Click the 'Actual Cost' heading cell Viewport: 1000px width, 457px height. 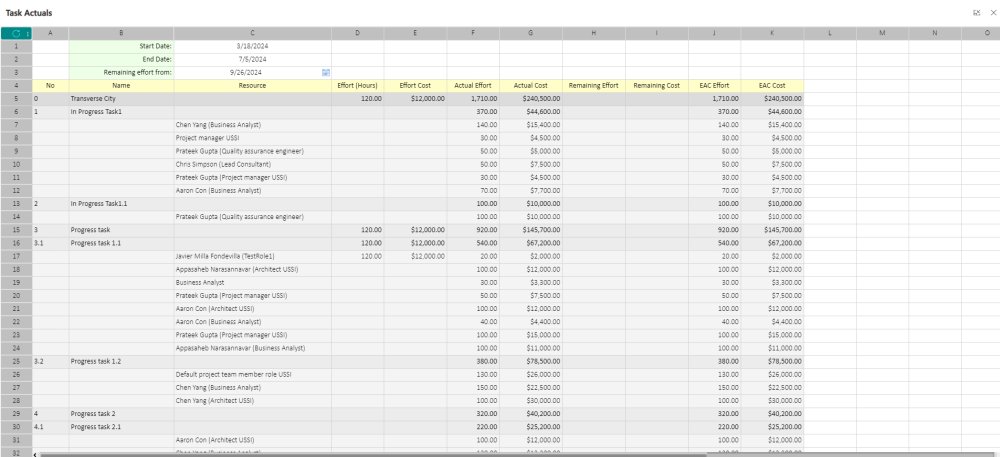531,85
